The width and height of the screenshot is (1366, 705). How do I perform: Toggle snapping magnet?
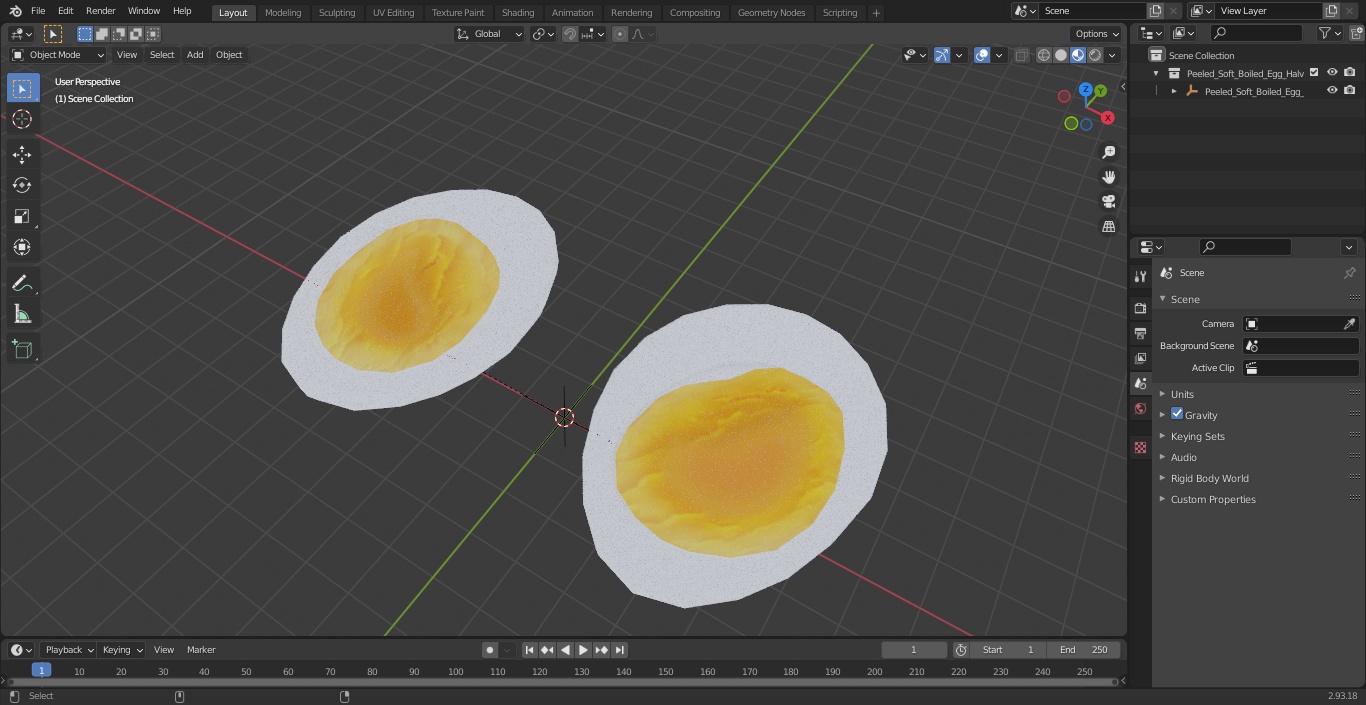tap(570, 34)
